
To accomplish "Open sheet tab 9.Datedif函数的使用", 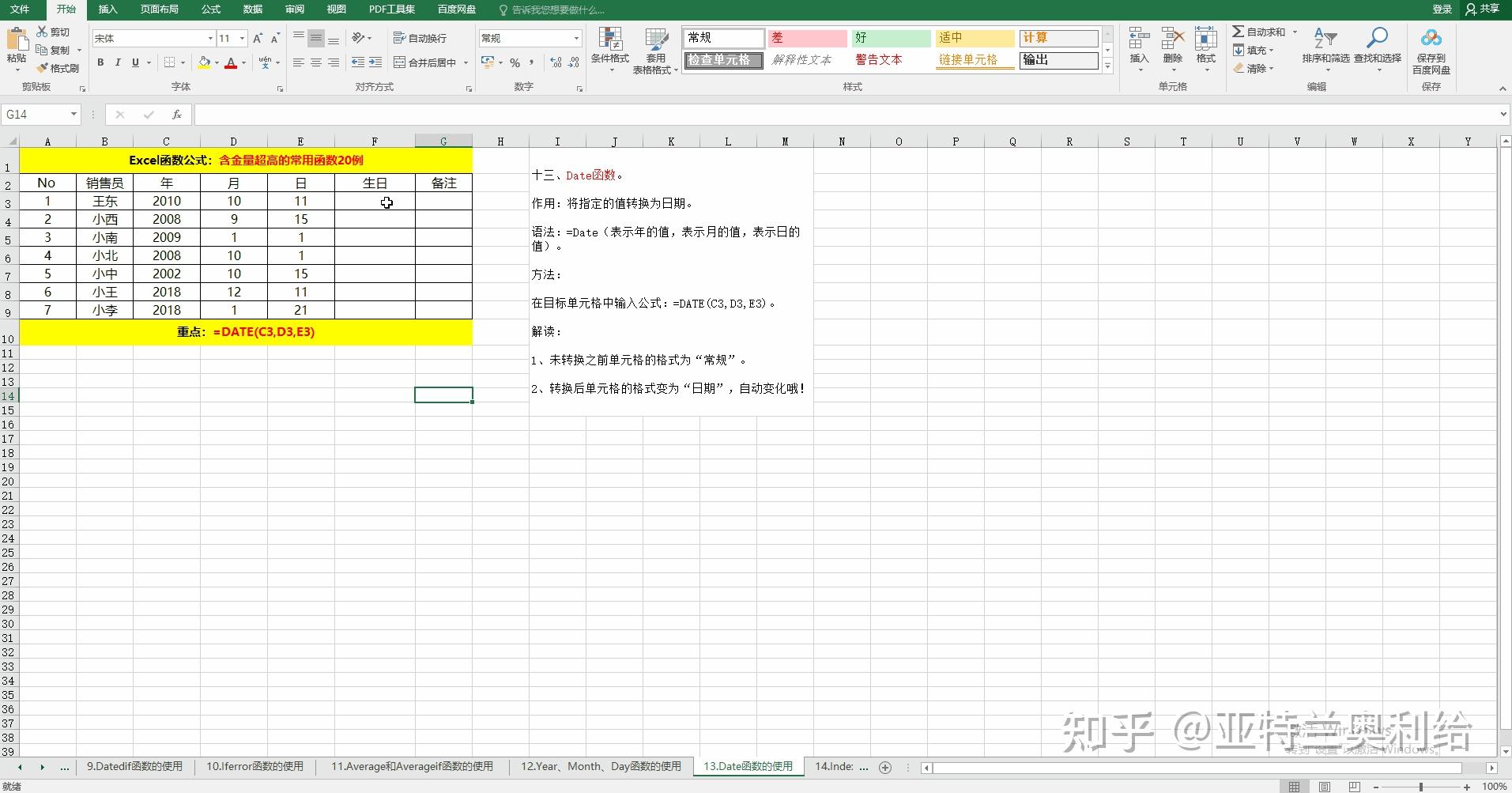I will click(134, 766).
